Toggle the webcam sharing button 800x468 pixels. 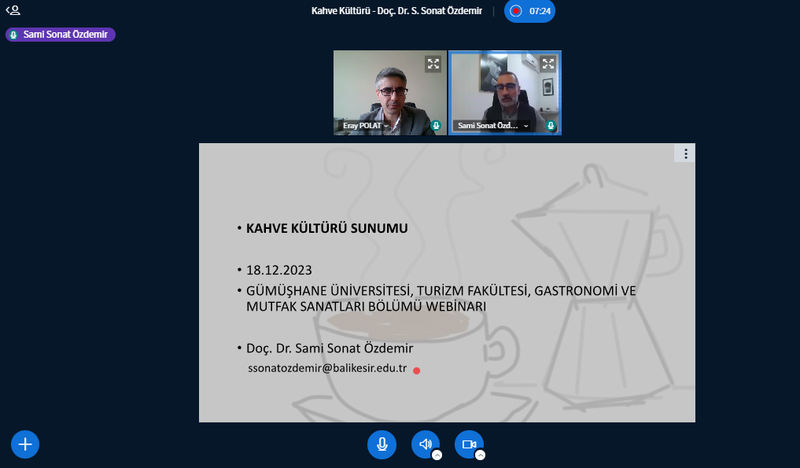(x=469, y=444)
